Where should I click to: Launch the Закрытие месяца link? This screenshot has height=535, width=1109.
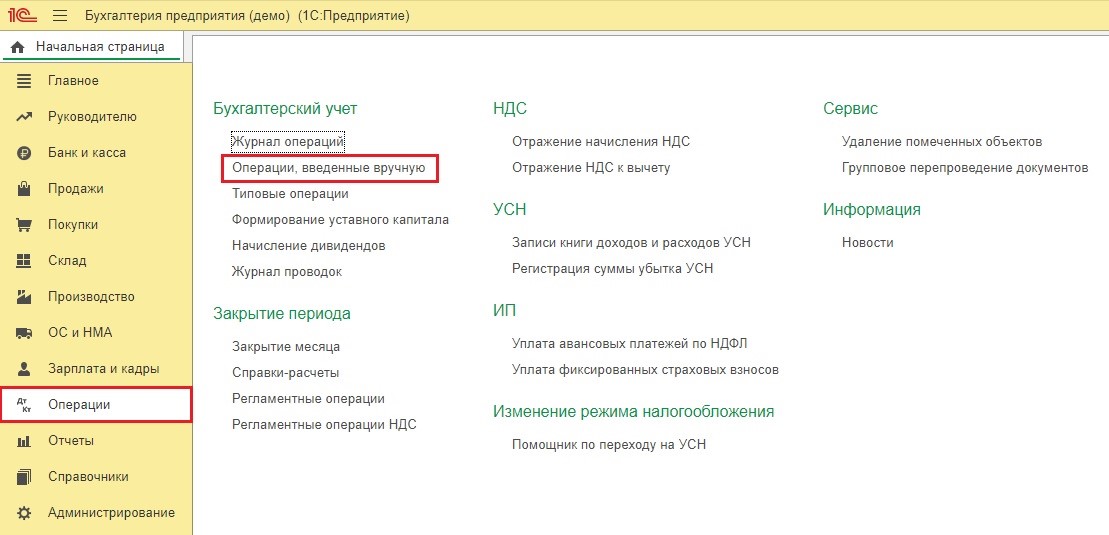tap(286, 347)
